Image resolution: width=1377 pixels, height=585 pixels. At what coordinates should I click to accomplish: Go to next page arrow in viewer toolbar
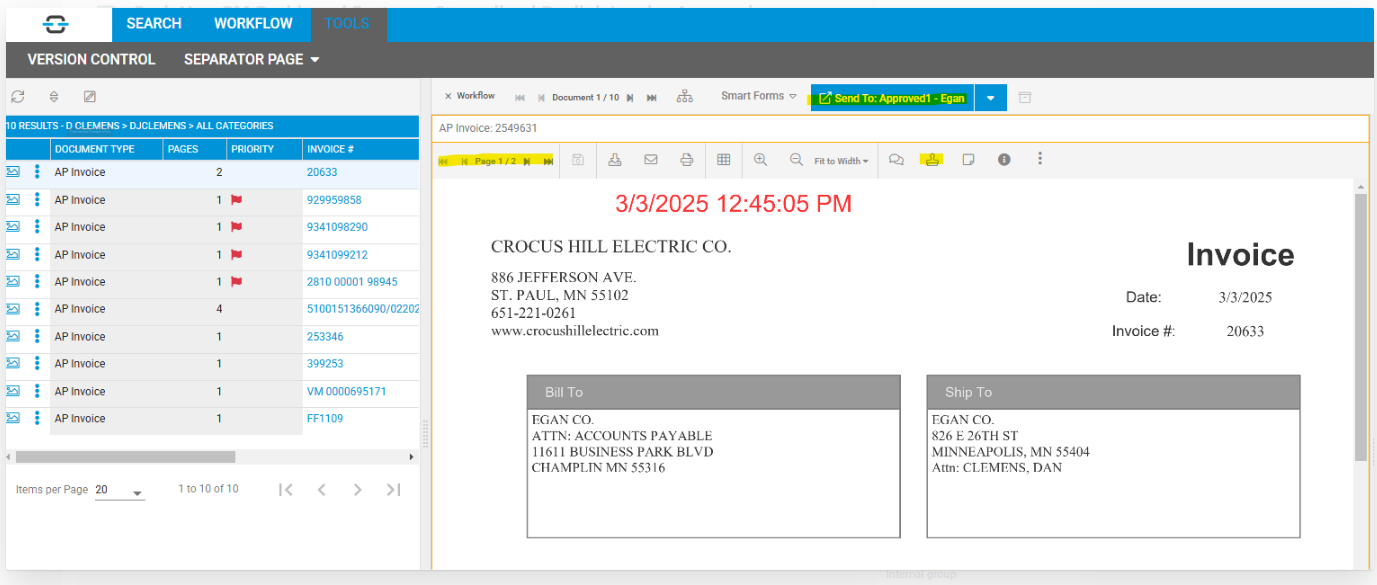tap(527, 161)
